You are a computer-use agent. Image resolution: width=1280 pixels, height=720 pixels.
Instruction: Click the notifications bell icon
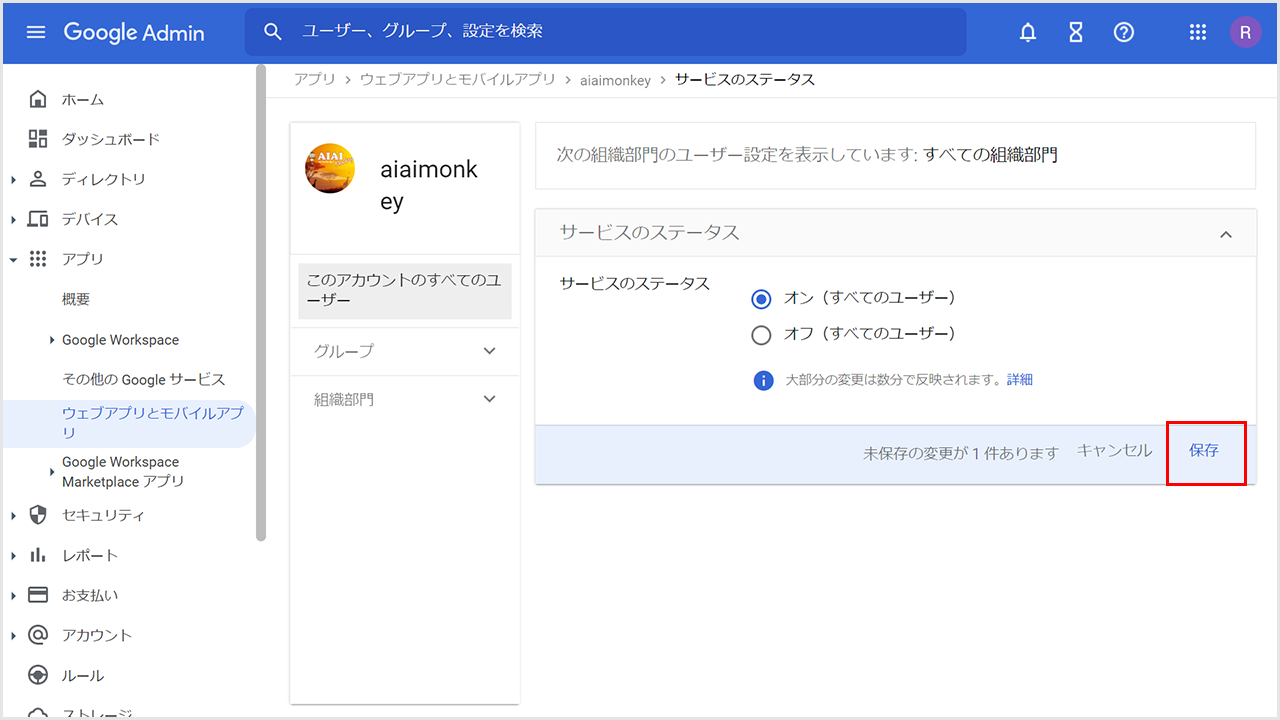(x=1028, y=32)
